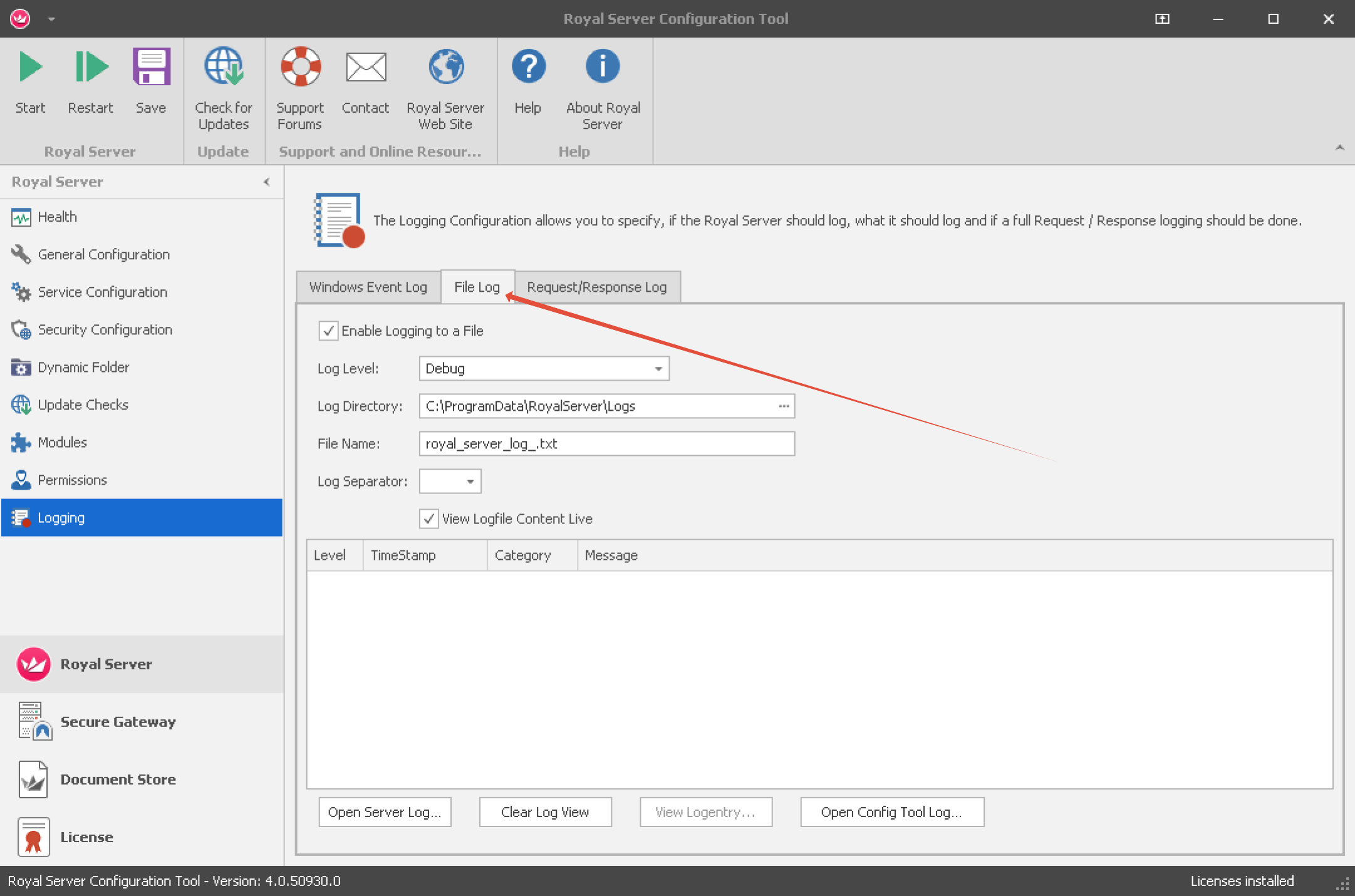Click the Restart server icon
Viewport: 1355px width, 896px height.
coord(91,68)
